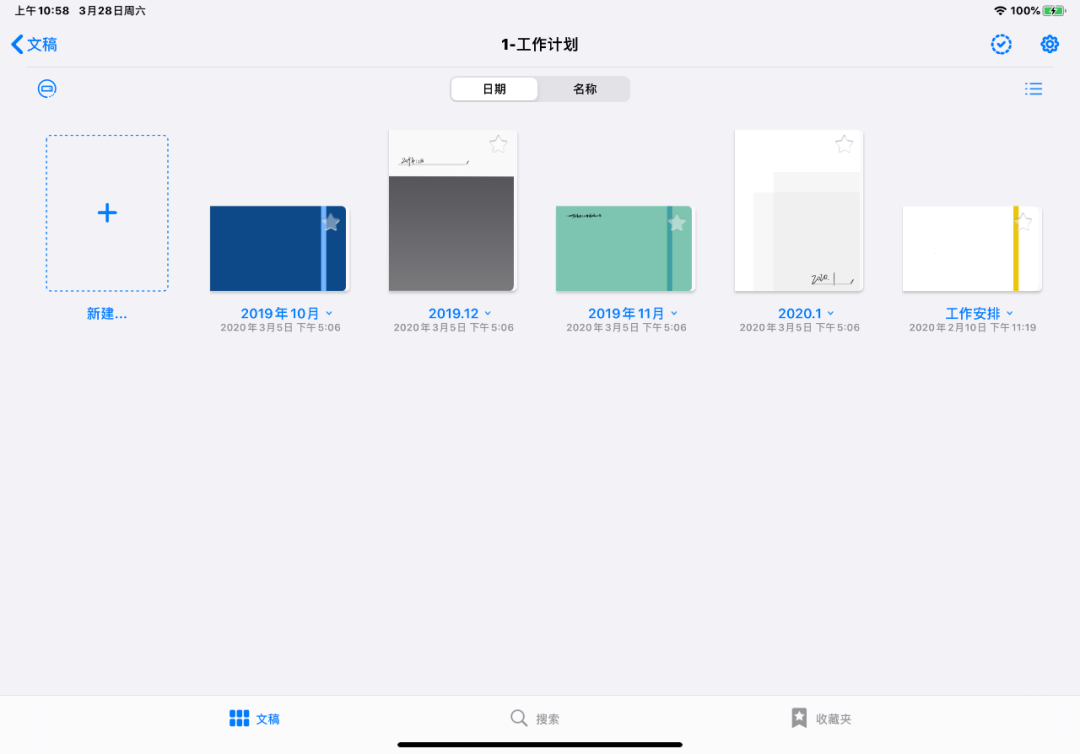
Task: Toggle favorite star on 2020.1 notebook
Action: point(844,144)
